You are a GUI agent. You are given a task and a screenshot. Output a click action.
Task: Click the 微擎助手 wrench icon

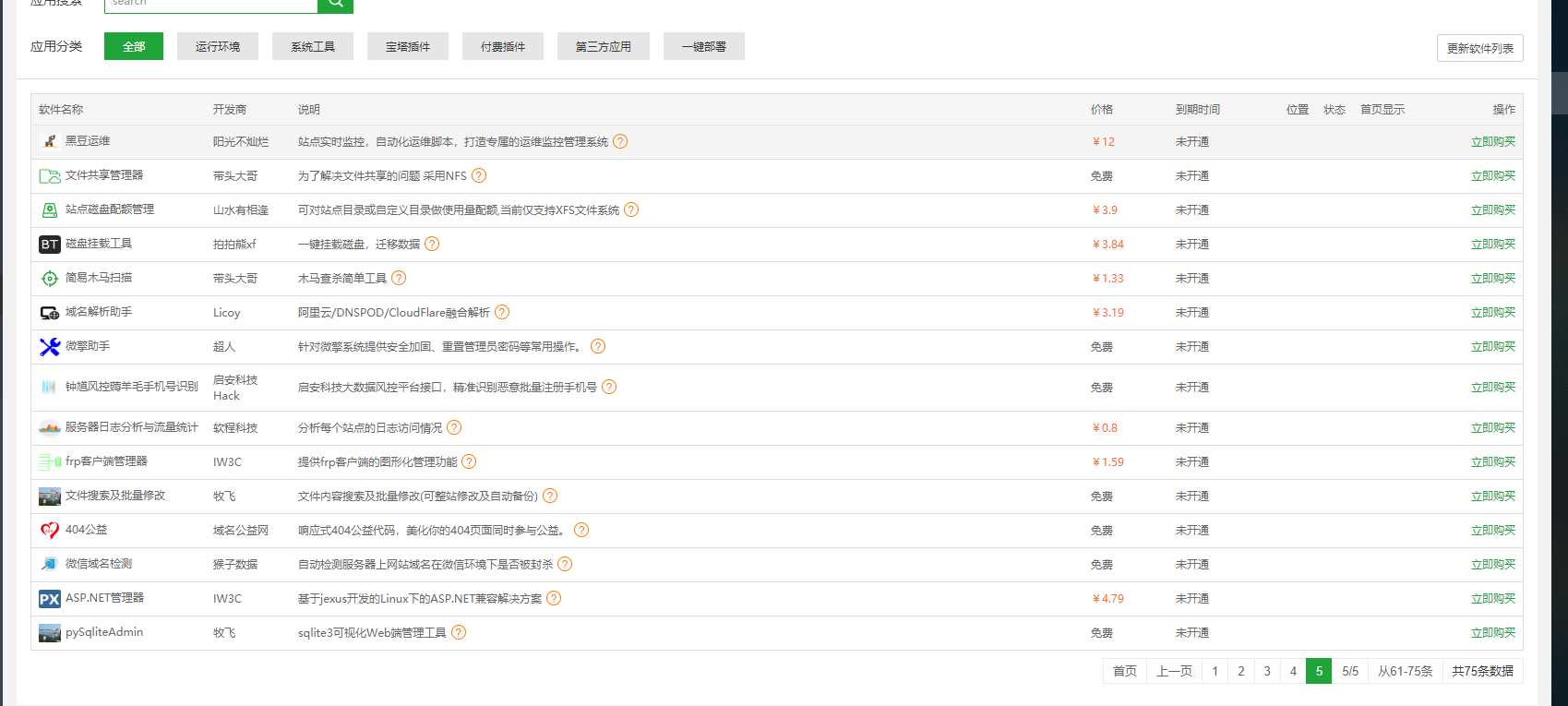pos(50,347)
